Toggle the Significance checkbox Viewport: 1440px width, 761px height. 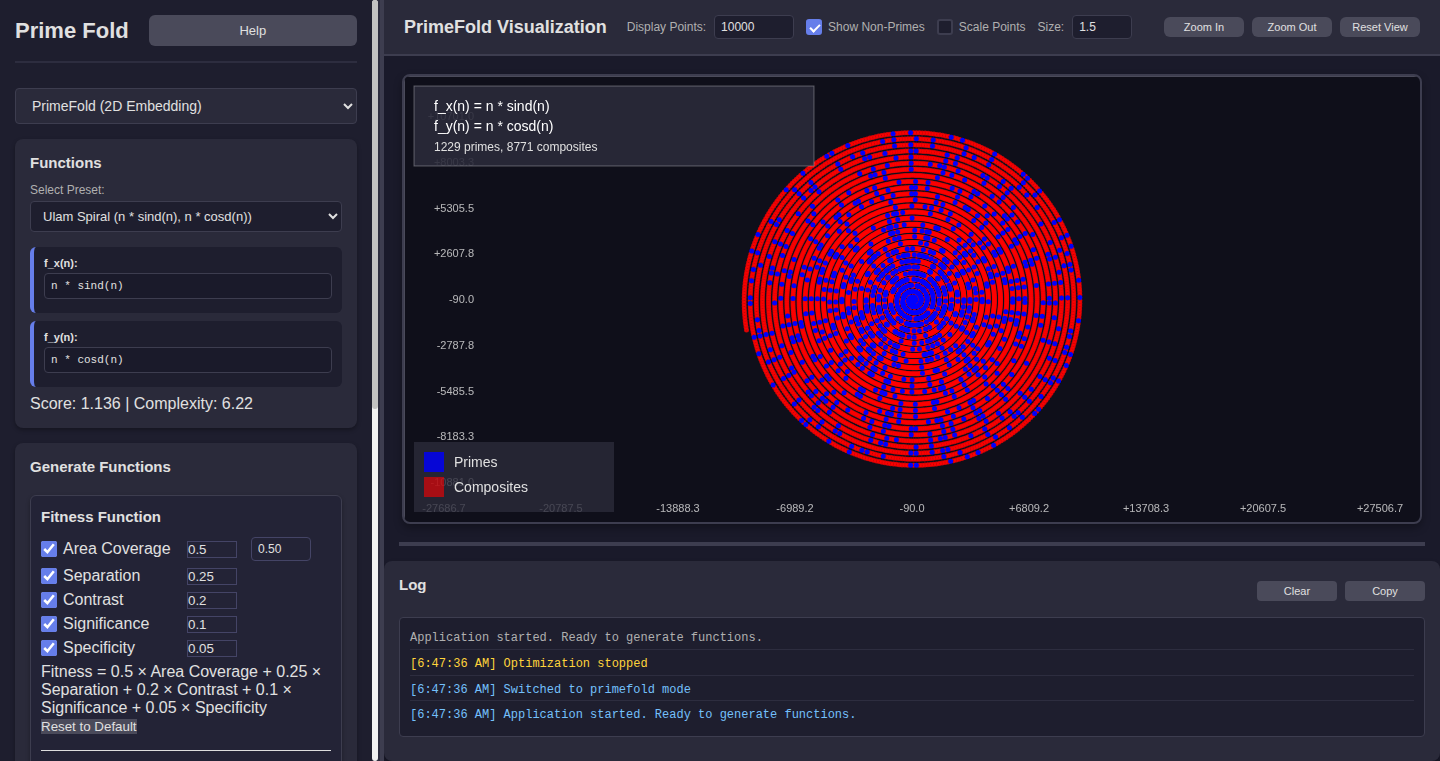click(x=49, y=624)
